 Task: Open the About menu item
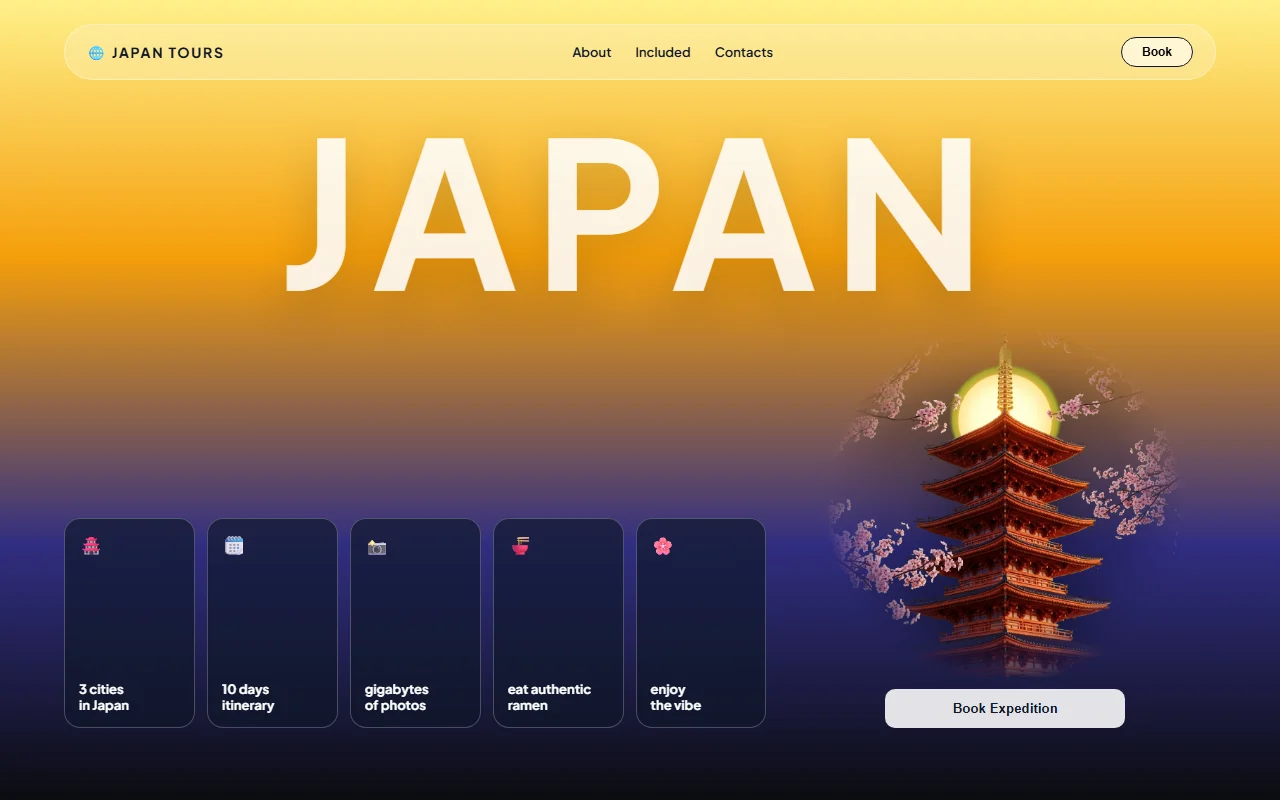(592, 52)
